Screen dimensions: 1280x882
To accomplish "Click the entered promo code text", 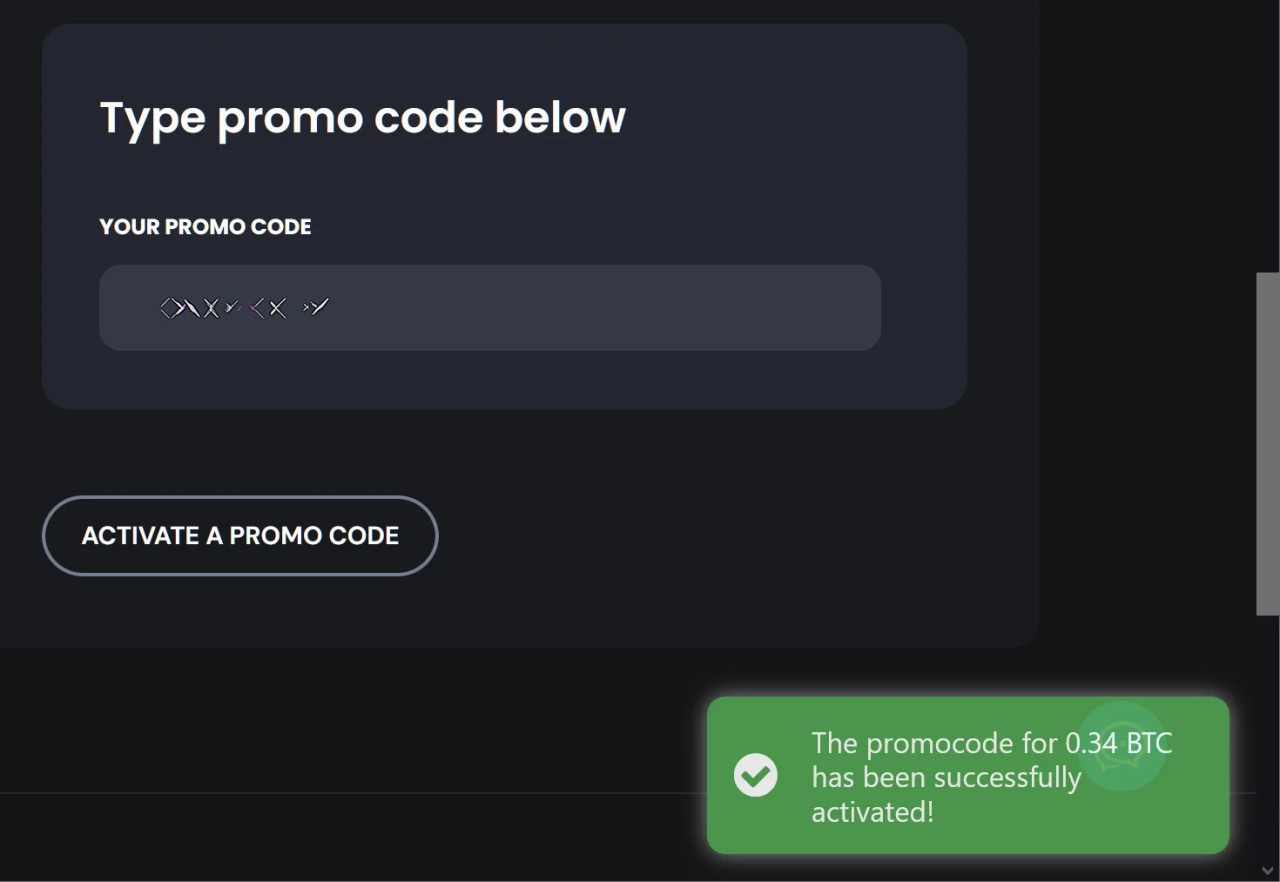I will point(244,308).
